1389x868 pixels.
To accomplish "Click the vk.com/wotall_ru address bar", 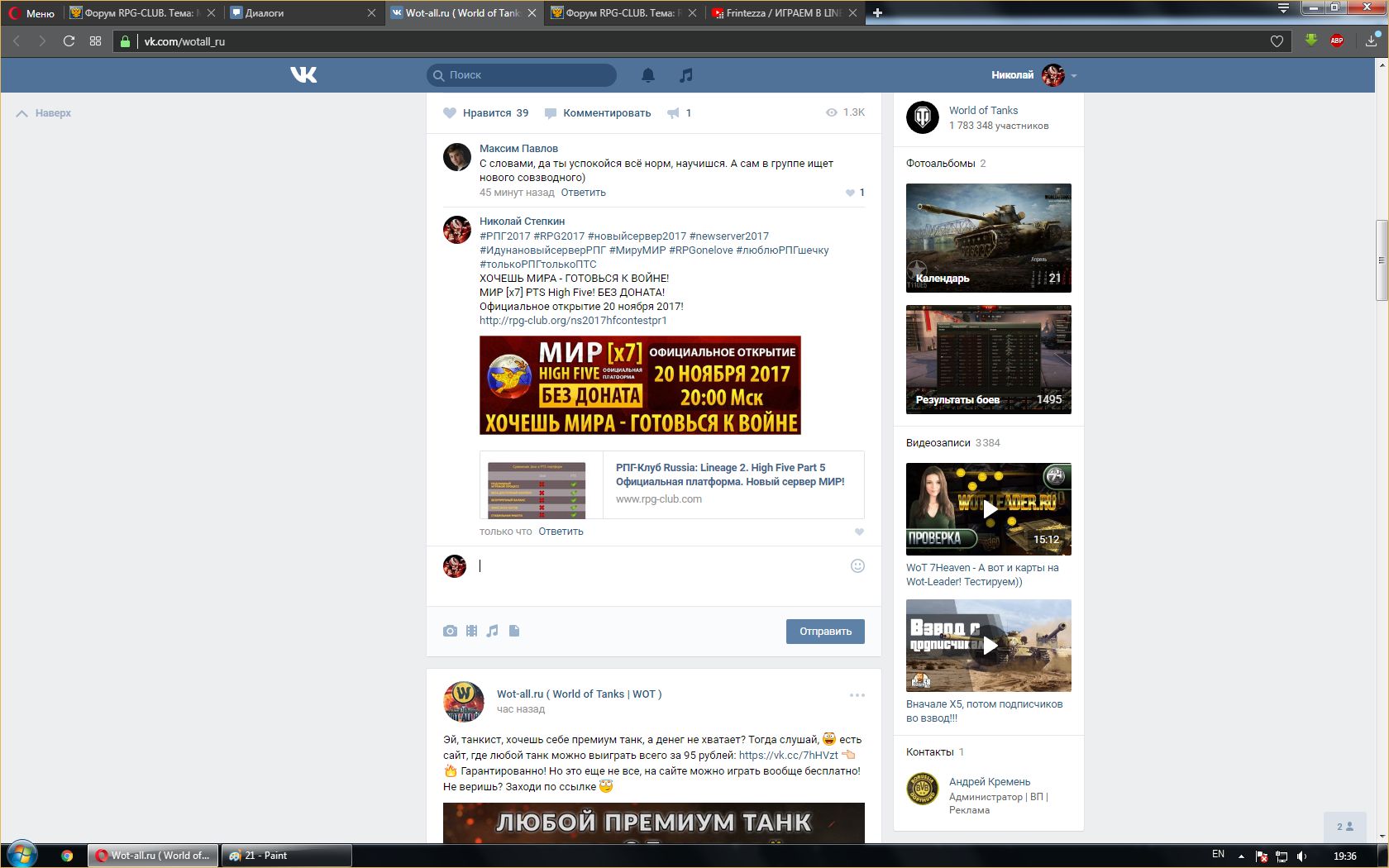I will pos(703,41).
